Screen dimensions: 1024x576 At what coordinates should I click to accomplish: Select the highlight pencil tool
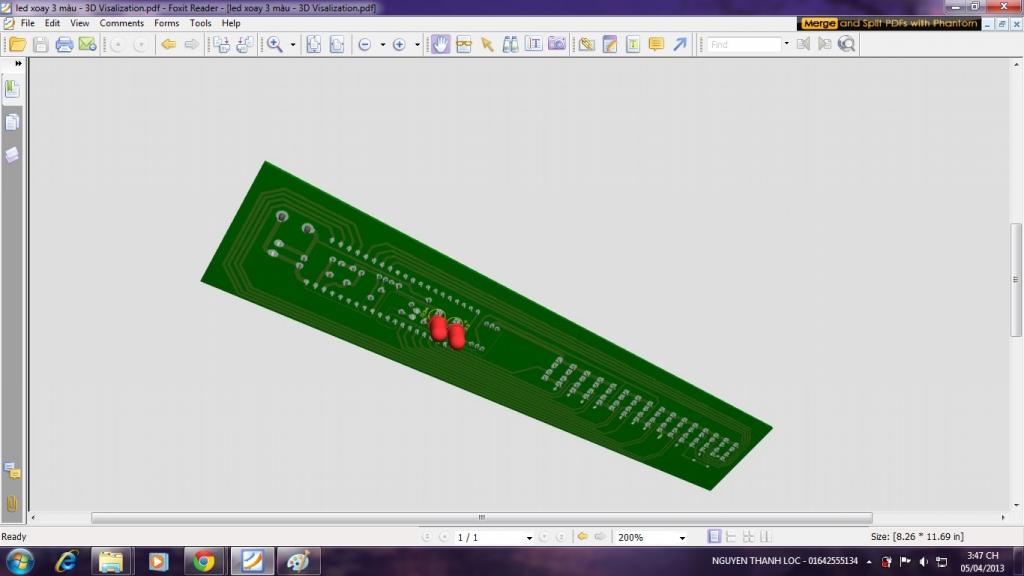[610, 44]
